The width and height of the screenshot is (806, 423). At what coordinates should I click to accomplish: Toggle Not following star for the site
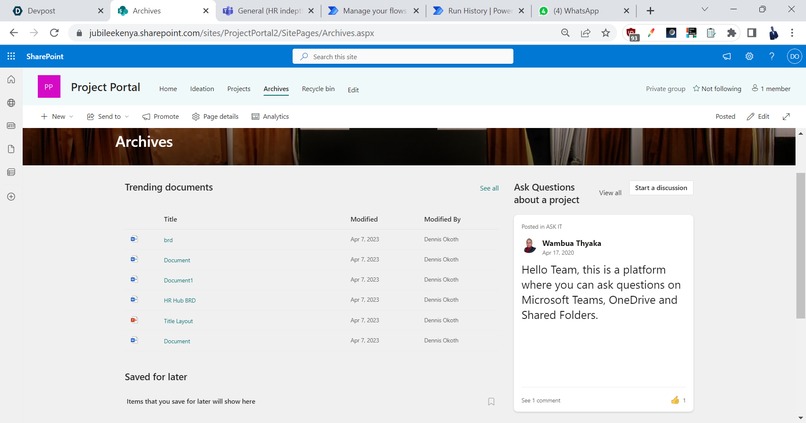tap(697, 88)
